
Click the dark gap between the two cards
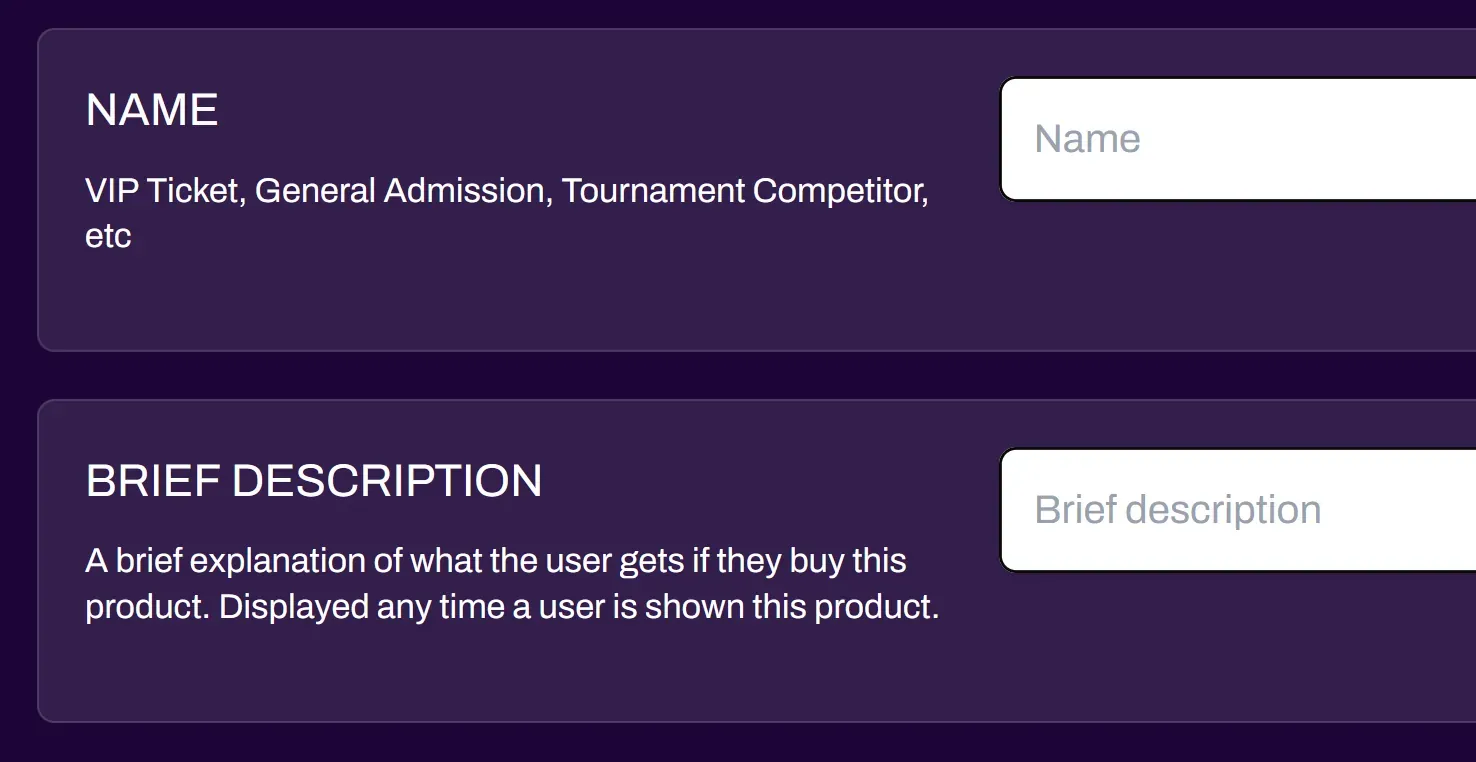[x=700, y=375]
